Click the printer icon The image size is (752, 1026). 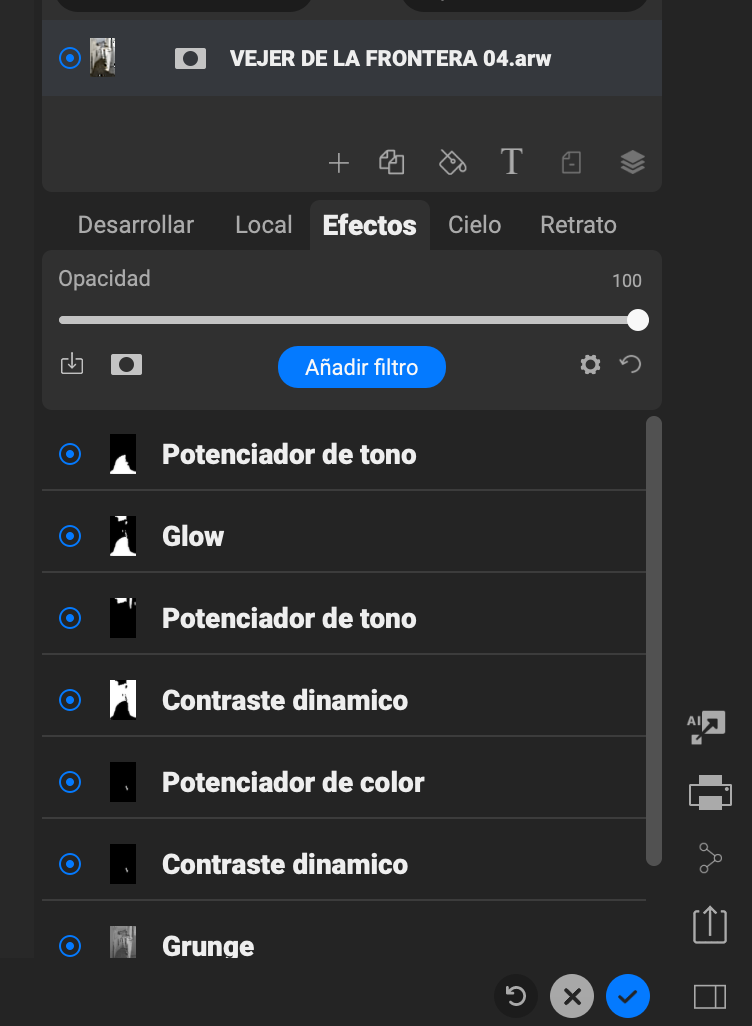point(710,793)
